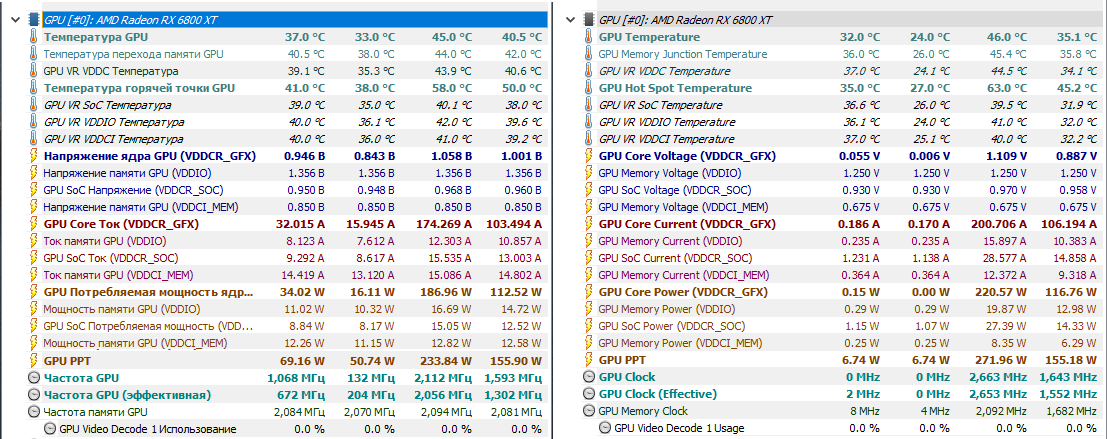Click lightning icon beside GPU SoC Напряжение (VDDCR_SOC)

pos(33,190)
